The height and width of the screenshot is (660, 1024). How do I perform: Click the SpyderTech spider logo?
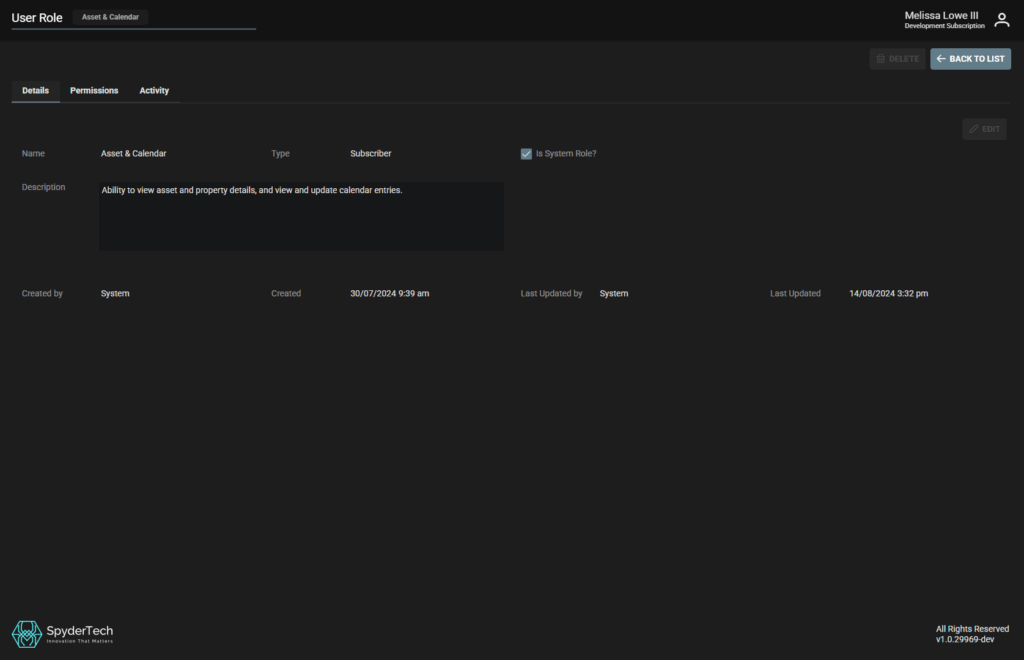[x=26, y=633]
